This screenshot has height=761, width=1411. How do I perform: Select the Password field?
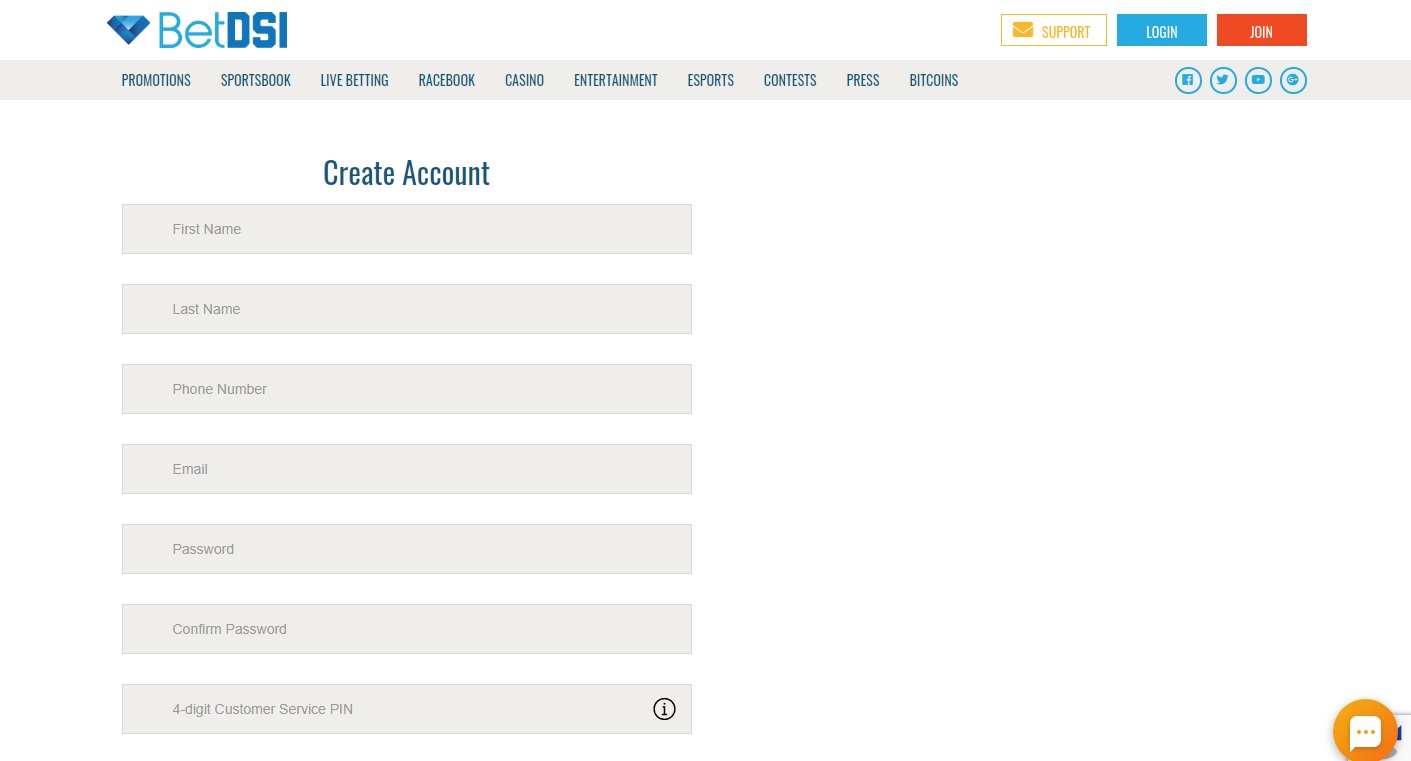[407, 549]
